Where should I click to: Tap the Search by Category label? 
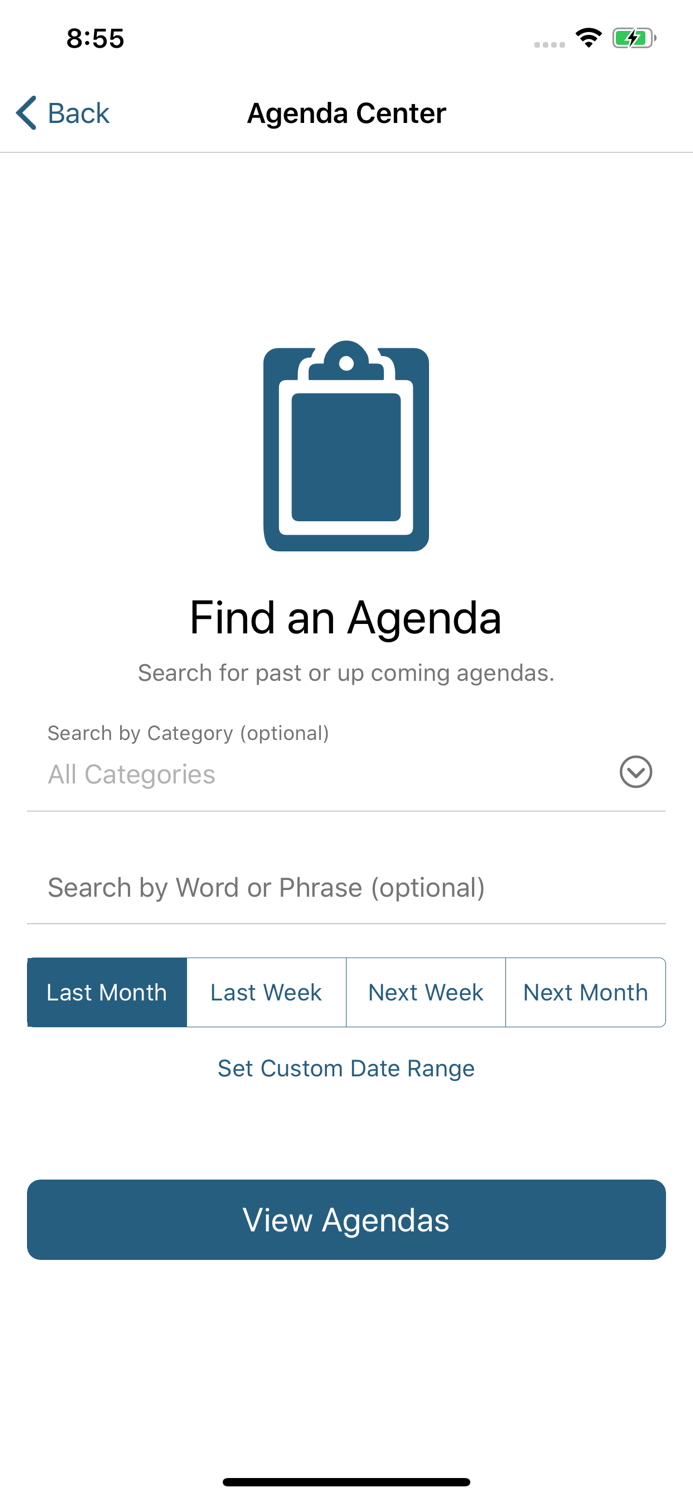188,733
